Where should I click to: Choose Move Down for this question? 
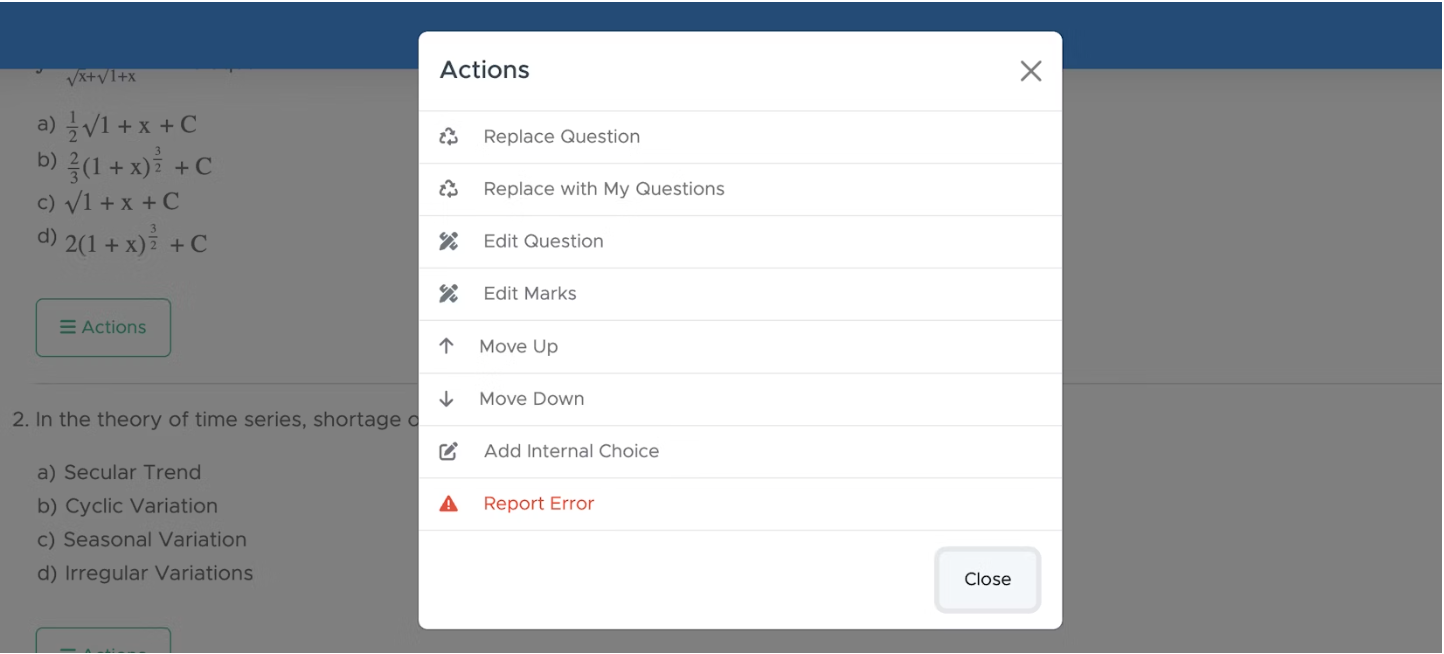(x=740, y=399)
